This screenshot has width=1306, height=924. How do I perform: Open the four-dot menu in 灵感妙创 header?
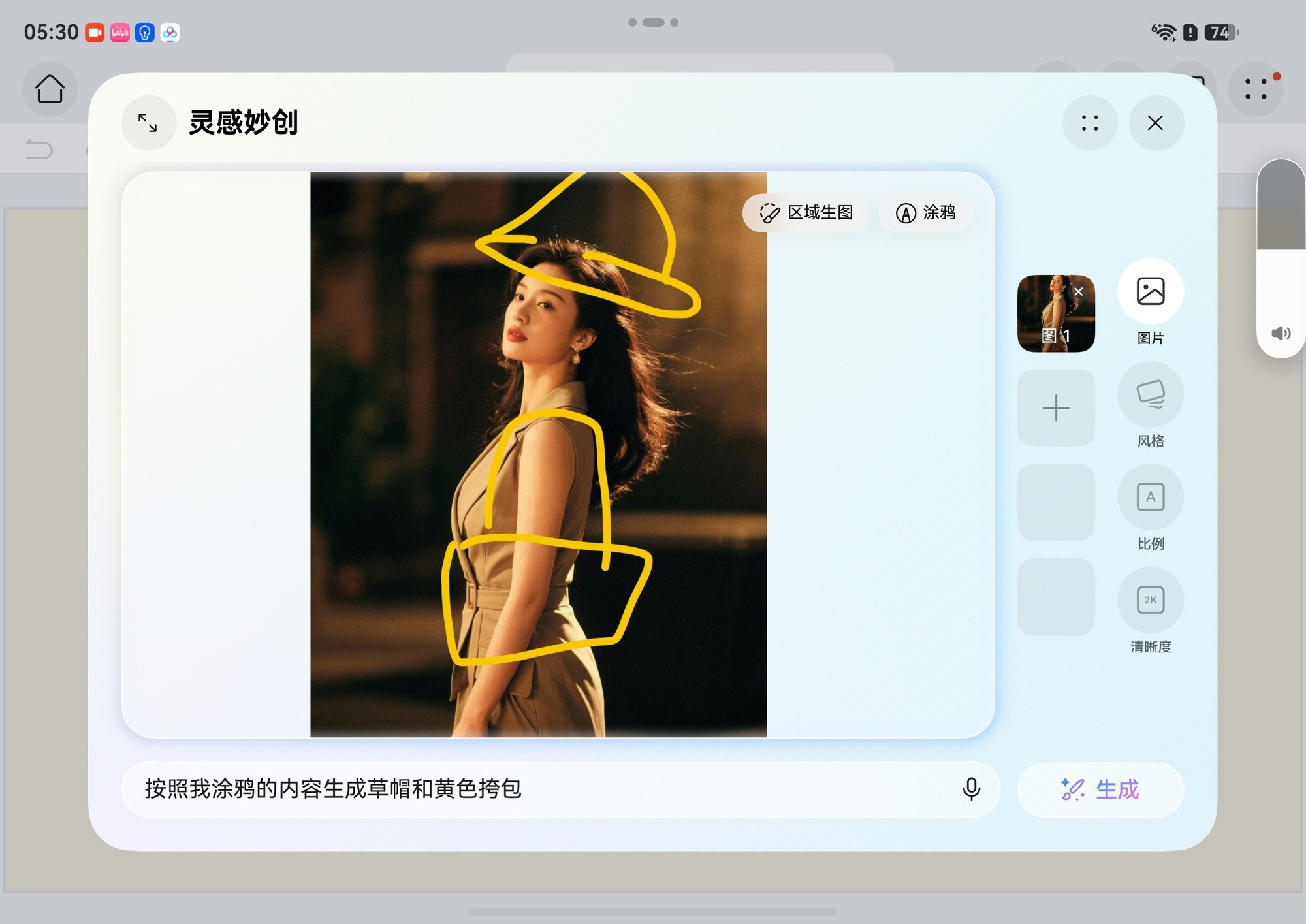1089,123
